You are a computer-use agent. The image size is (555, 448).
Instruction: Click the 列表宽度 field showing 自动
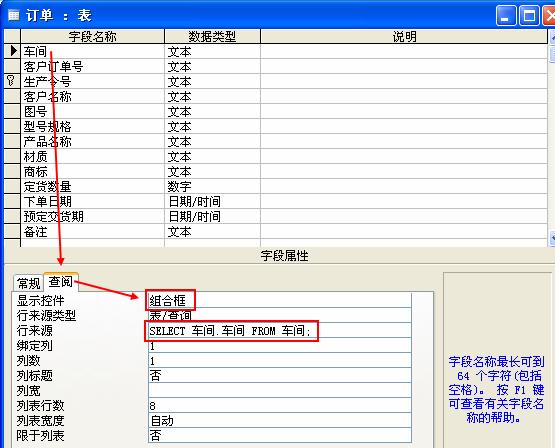(280, 420)
